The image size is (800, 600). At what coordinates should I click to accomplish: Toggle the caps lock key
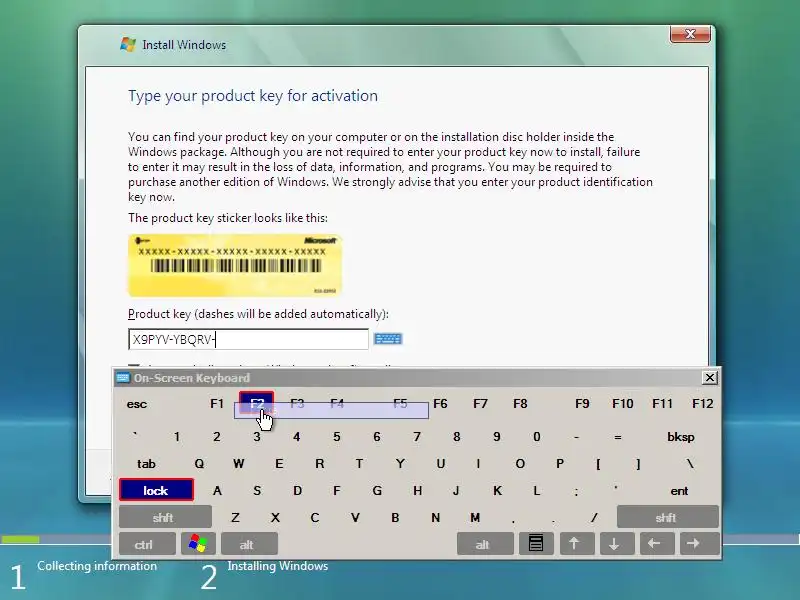(156, 490)
